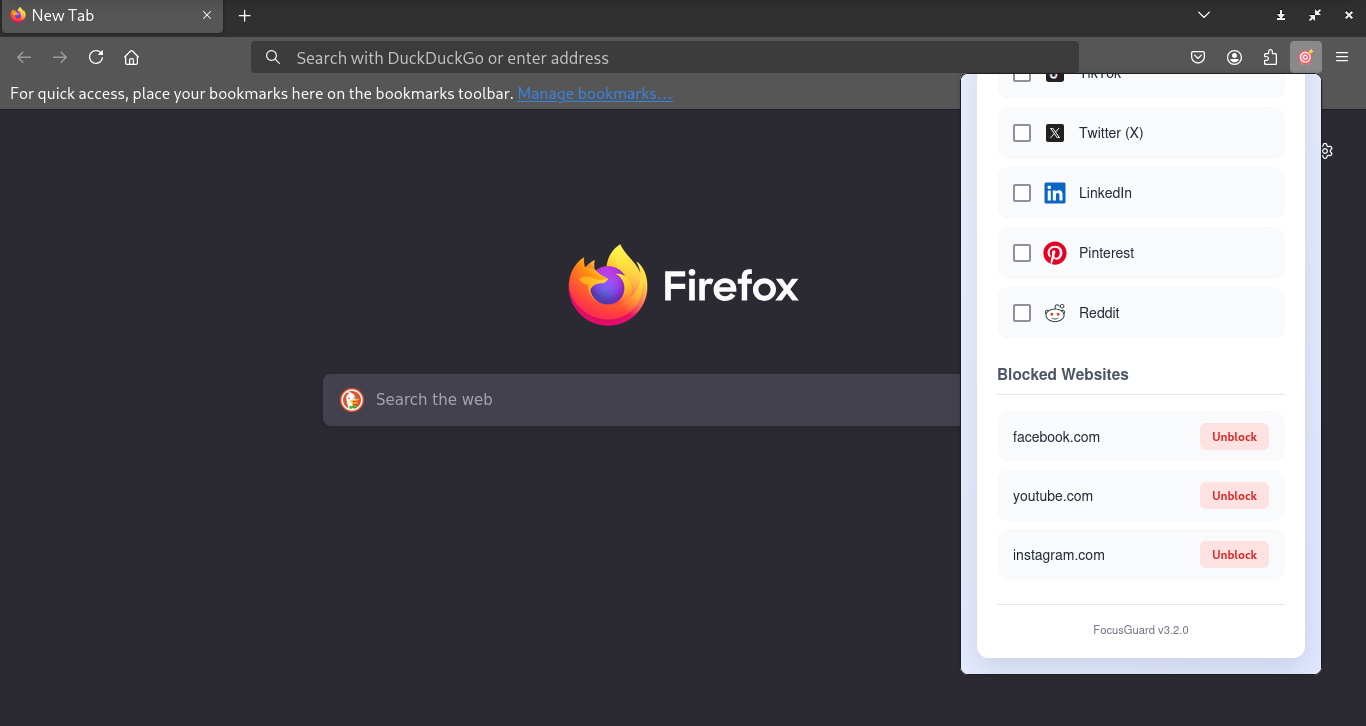Click the FocusGuard extension toolbar icon

click(x=1305, y=58)
